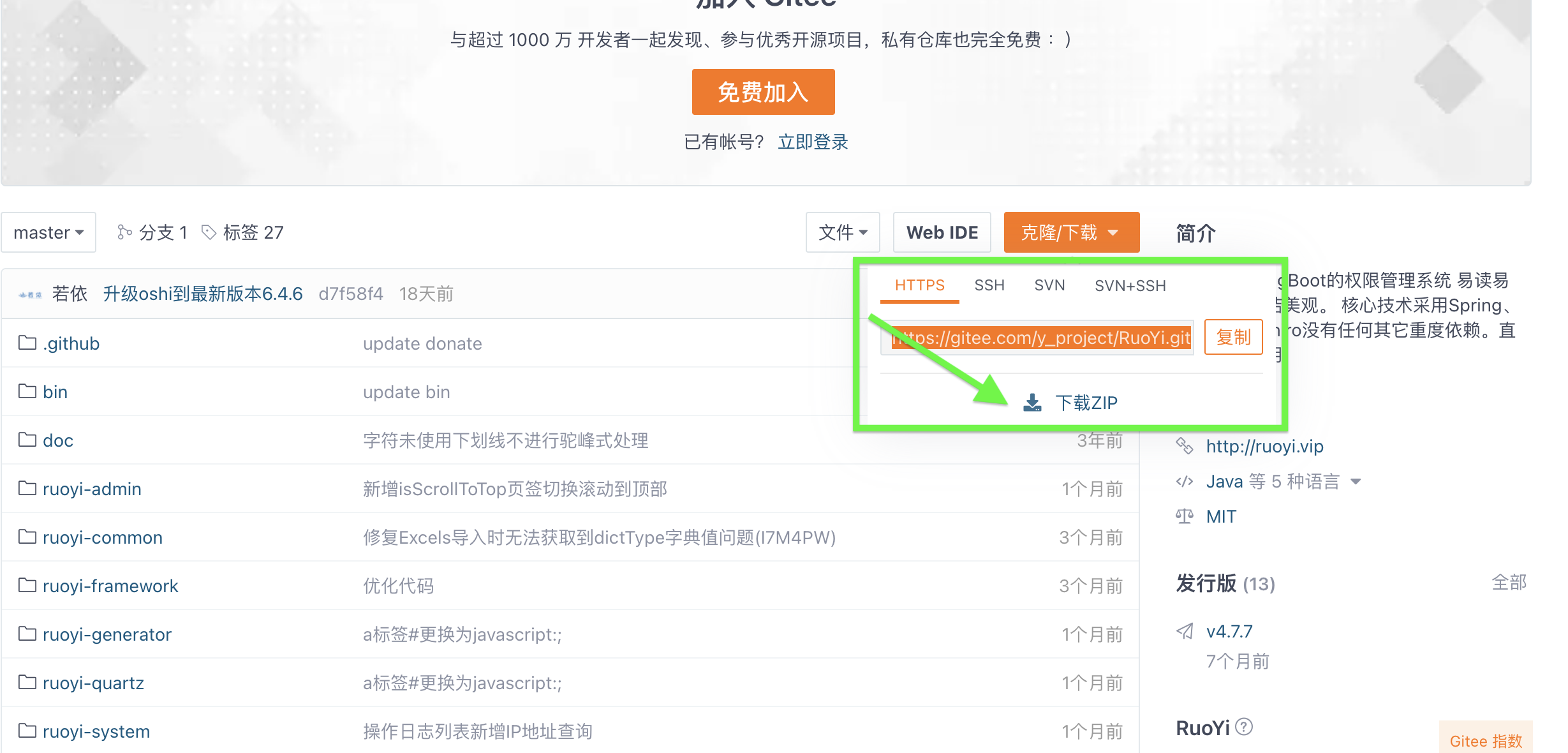Switch to the SSH clone tab
The image size is (1568, 753).
pos(989,285)
